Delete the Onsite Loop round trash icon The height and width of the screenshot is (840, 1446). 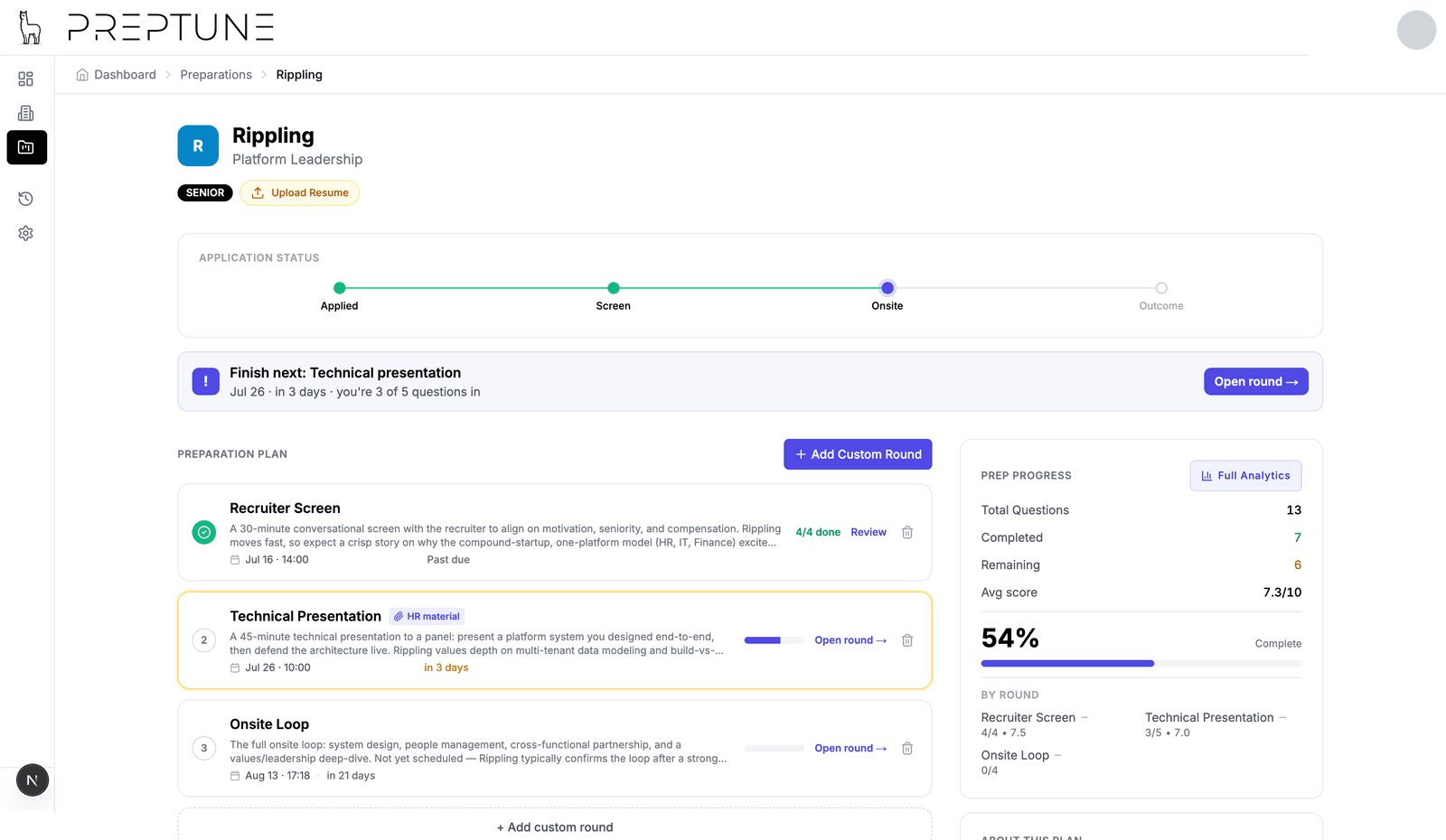907,748
